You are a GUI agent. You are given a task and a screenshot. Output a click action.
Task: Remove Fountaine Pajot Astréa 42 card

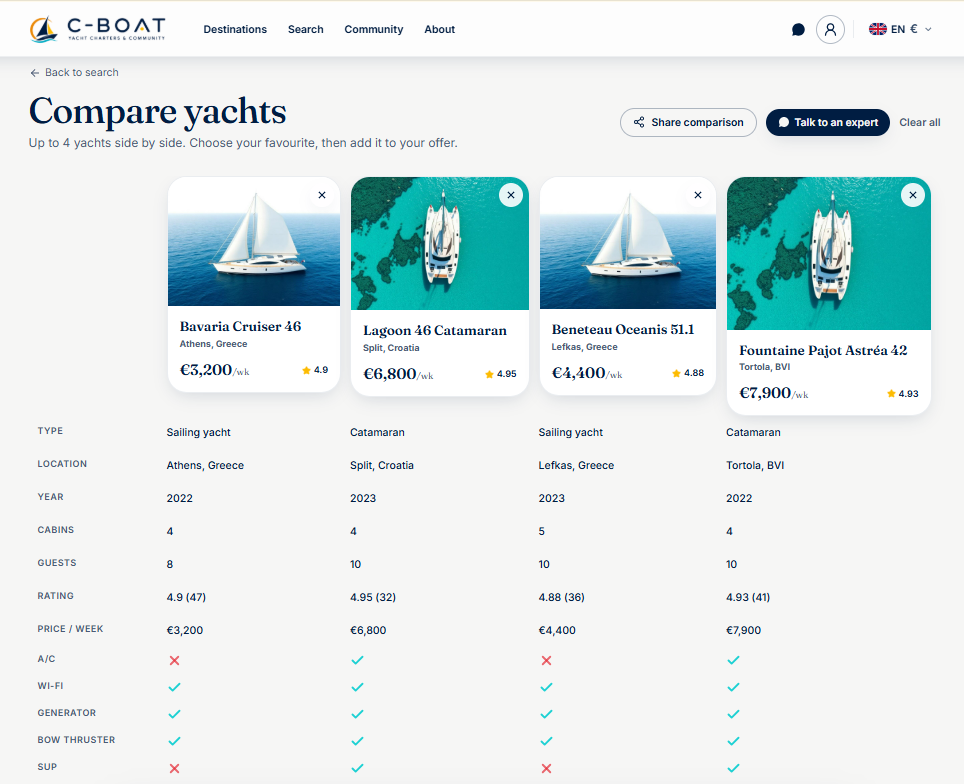tap(913, 195)
